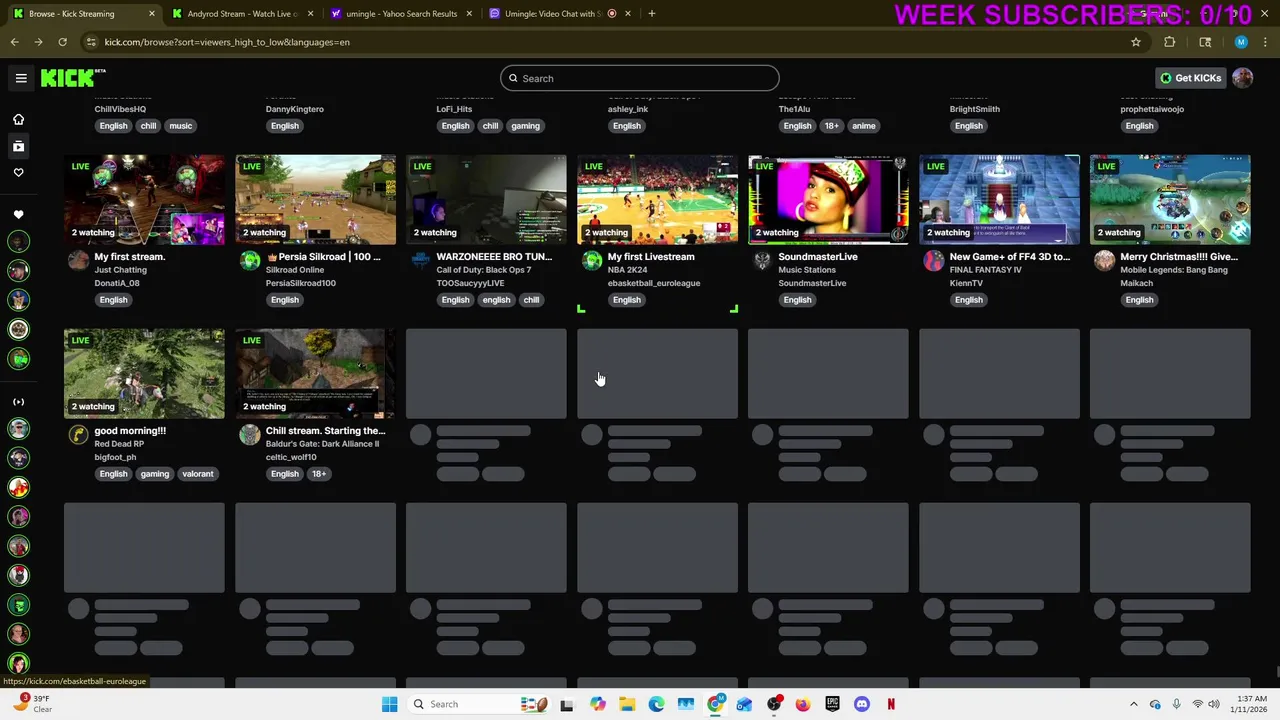
Task: Click Silkroad Online category link
Action: [x=295, y=270]
